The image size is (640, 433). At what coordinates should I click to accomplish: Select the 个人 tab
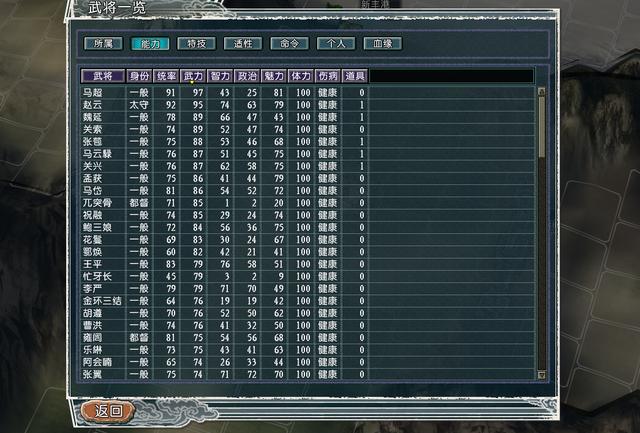[x=336, y=43]
